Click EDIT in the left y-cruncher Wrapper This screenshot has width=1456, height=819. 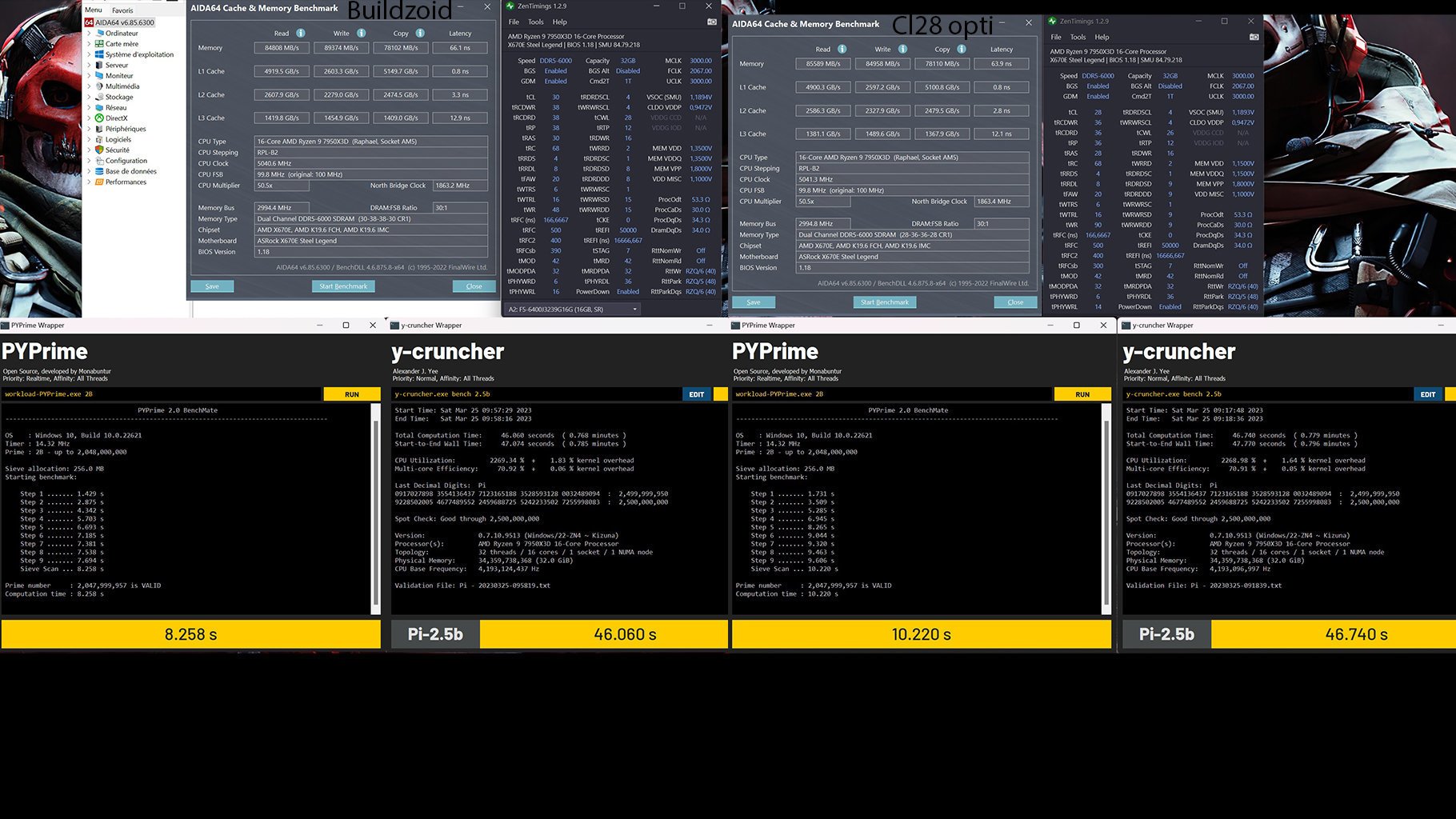(x=697, y=394)
